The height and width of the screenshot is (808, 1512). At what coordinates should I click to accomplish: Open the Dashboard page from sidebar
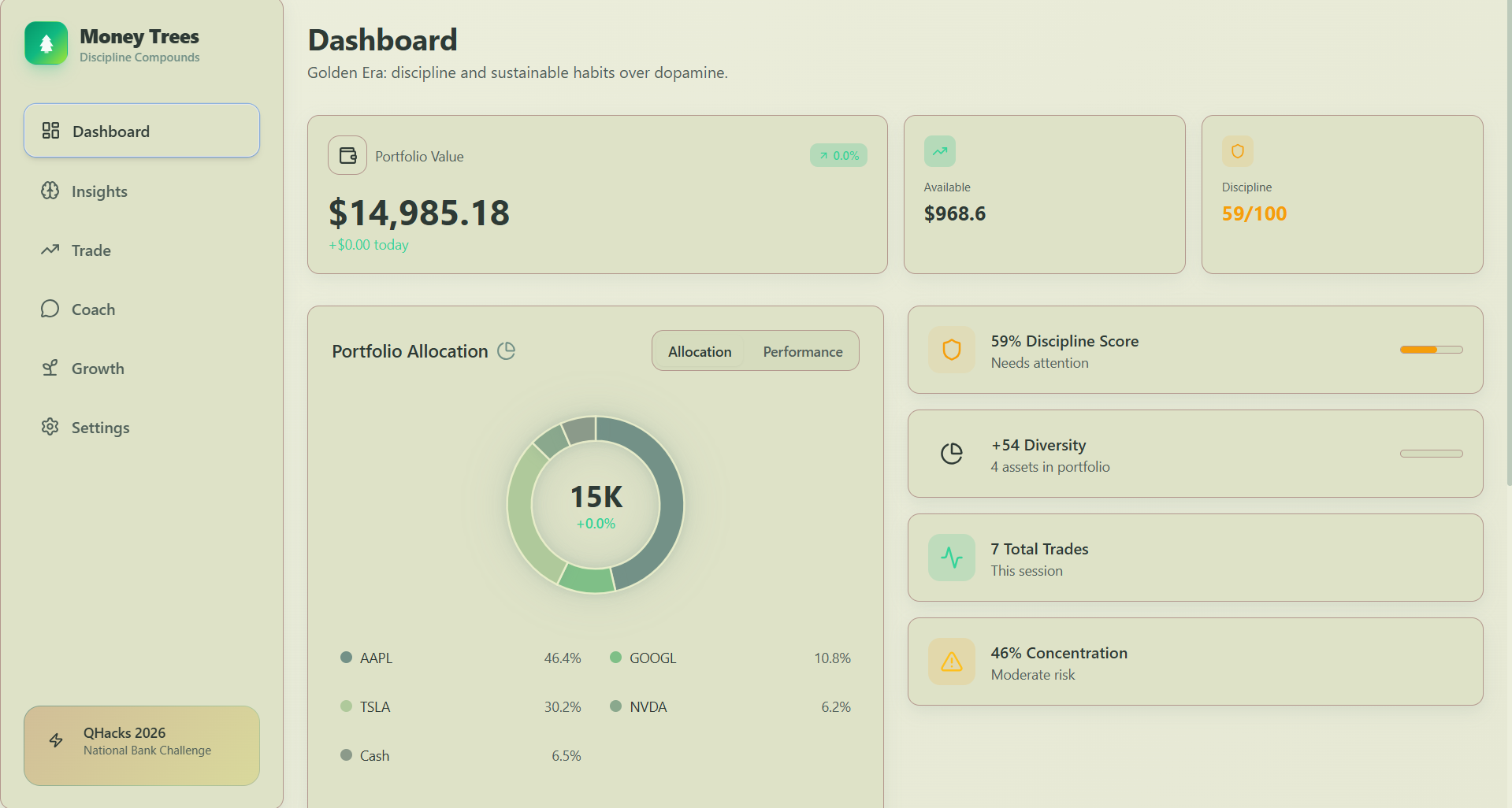click(x=142, y=131)
